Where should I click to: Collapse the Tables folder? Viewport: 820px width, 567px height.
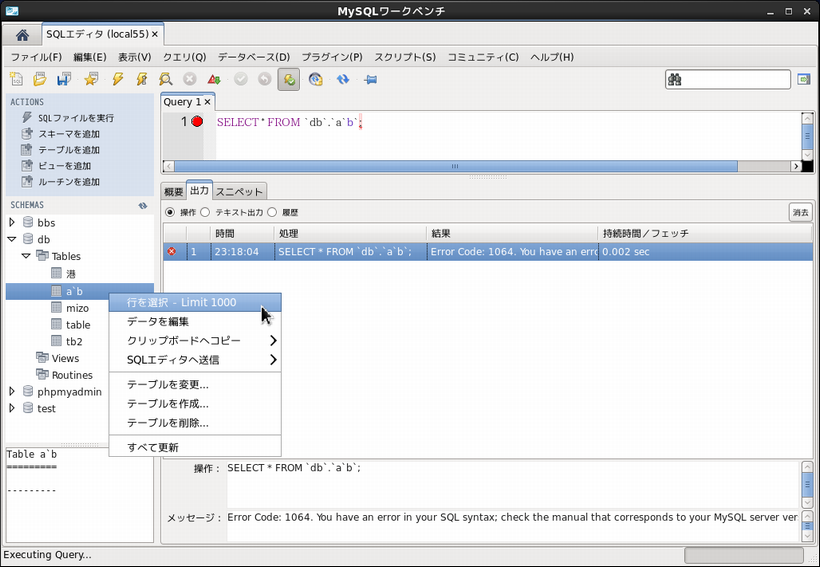pyautogui.click(x=26, y=256)
